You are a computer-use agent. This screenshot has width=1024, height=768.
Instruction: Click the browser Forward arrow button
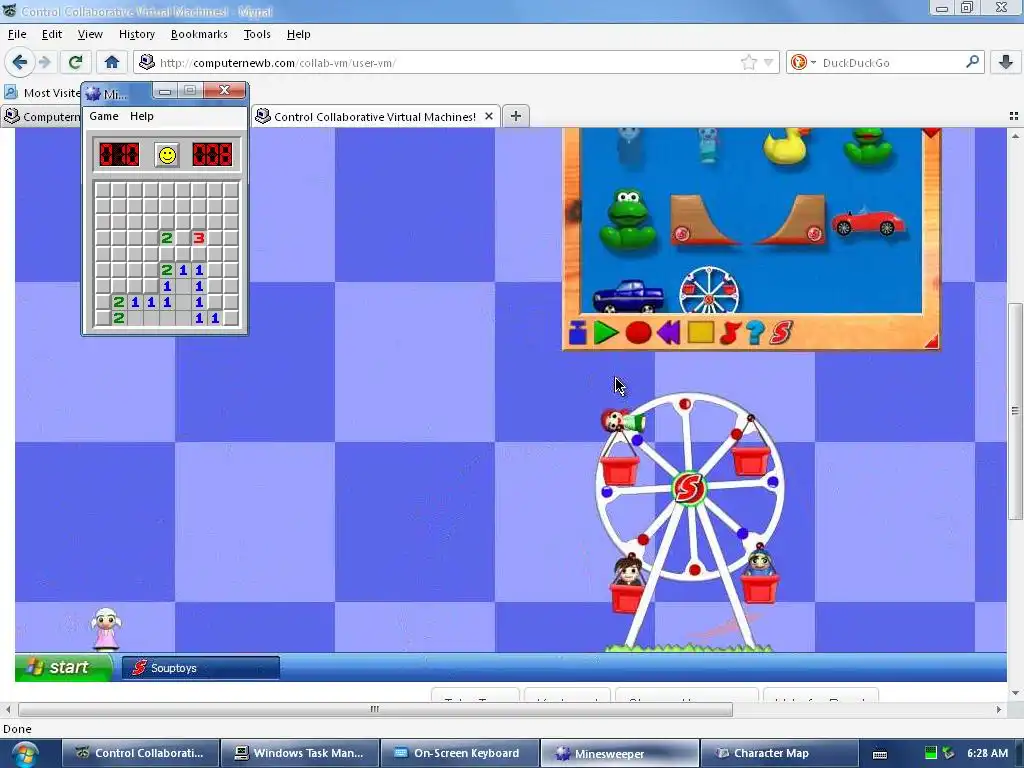pos(44,62)
